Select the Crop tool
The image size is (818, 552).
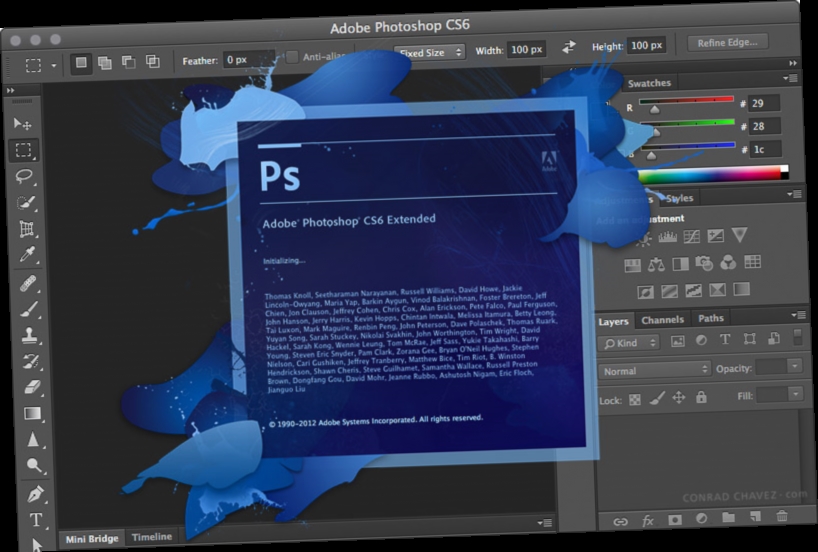26,229
